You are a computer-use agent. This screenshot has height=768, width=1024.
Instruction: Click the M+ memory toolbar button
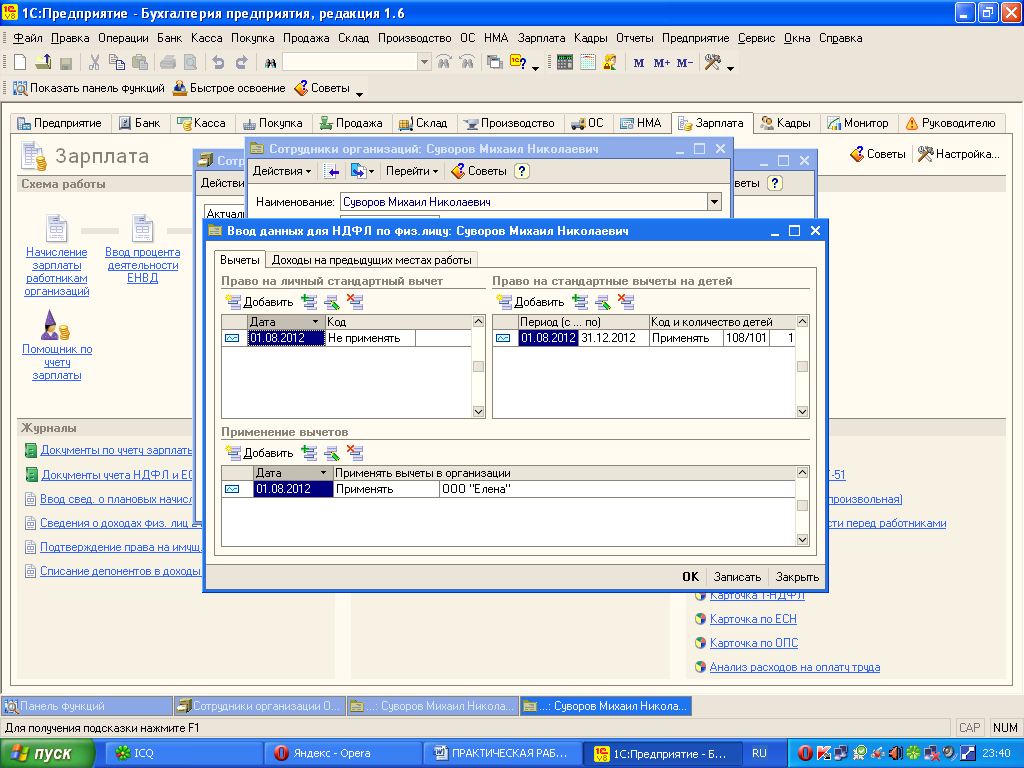[x=662, y=63]
